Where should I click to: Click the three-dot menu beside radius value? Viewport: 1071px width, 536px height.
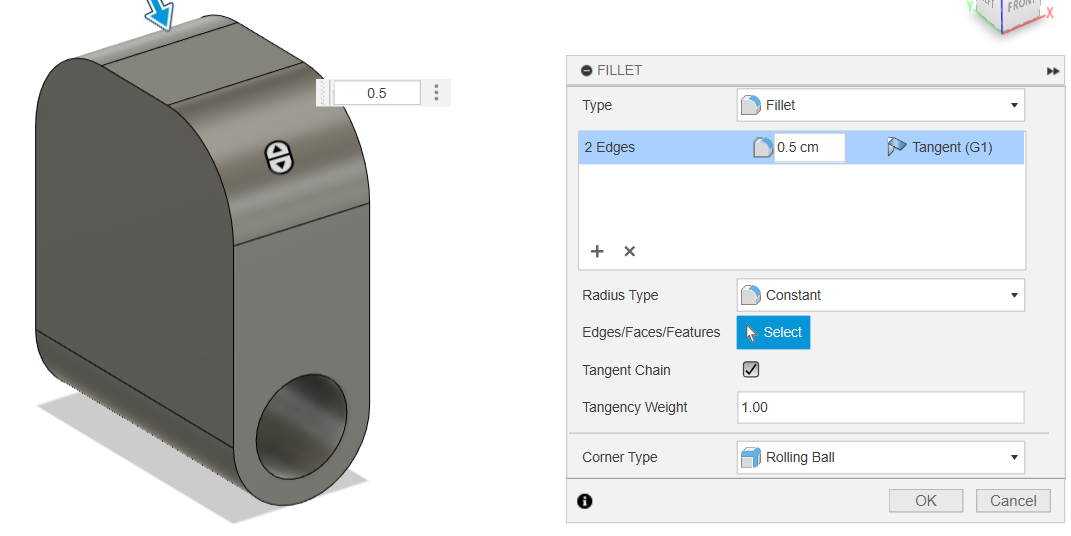[437, 93]
